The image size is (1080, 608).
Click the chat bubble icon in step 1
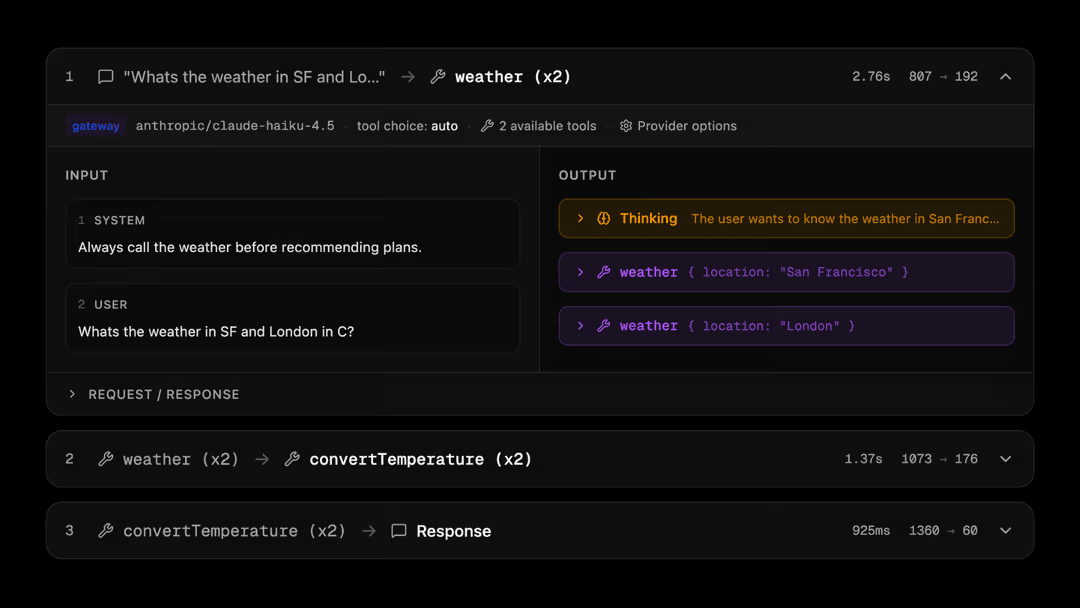105,77
